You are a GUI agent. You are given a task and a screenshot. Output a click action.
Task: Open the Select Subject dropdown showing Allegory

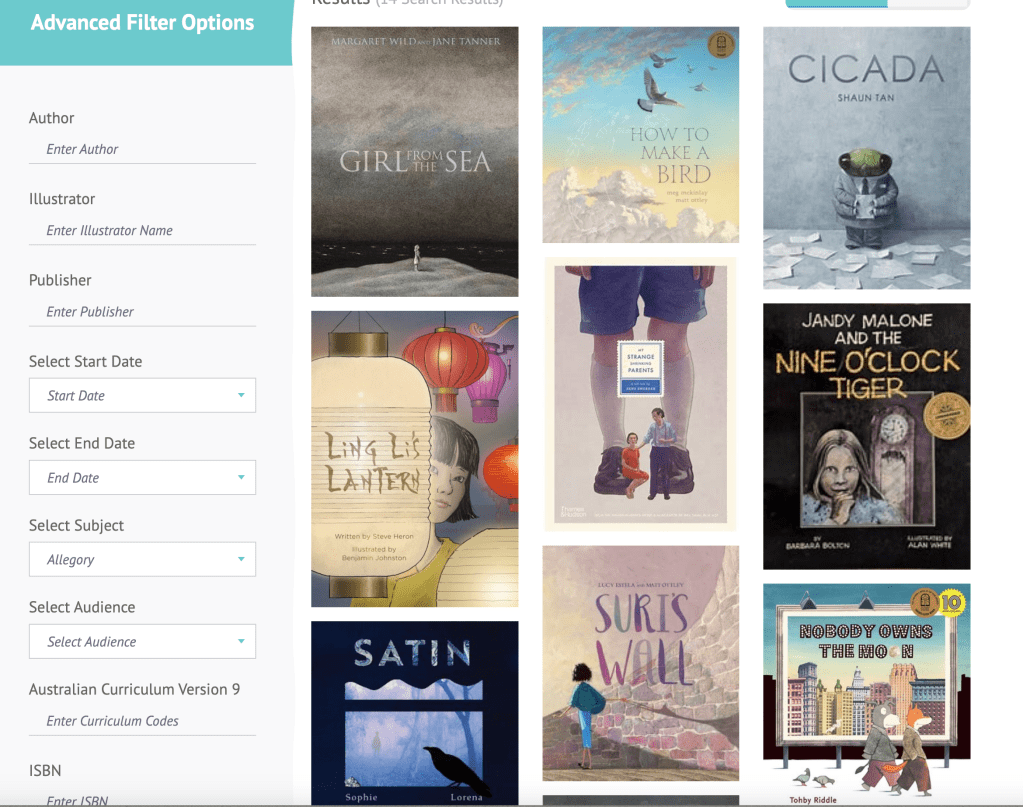point(142,559)
